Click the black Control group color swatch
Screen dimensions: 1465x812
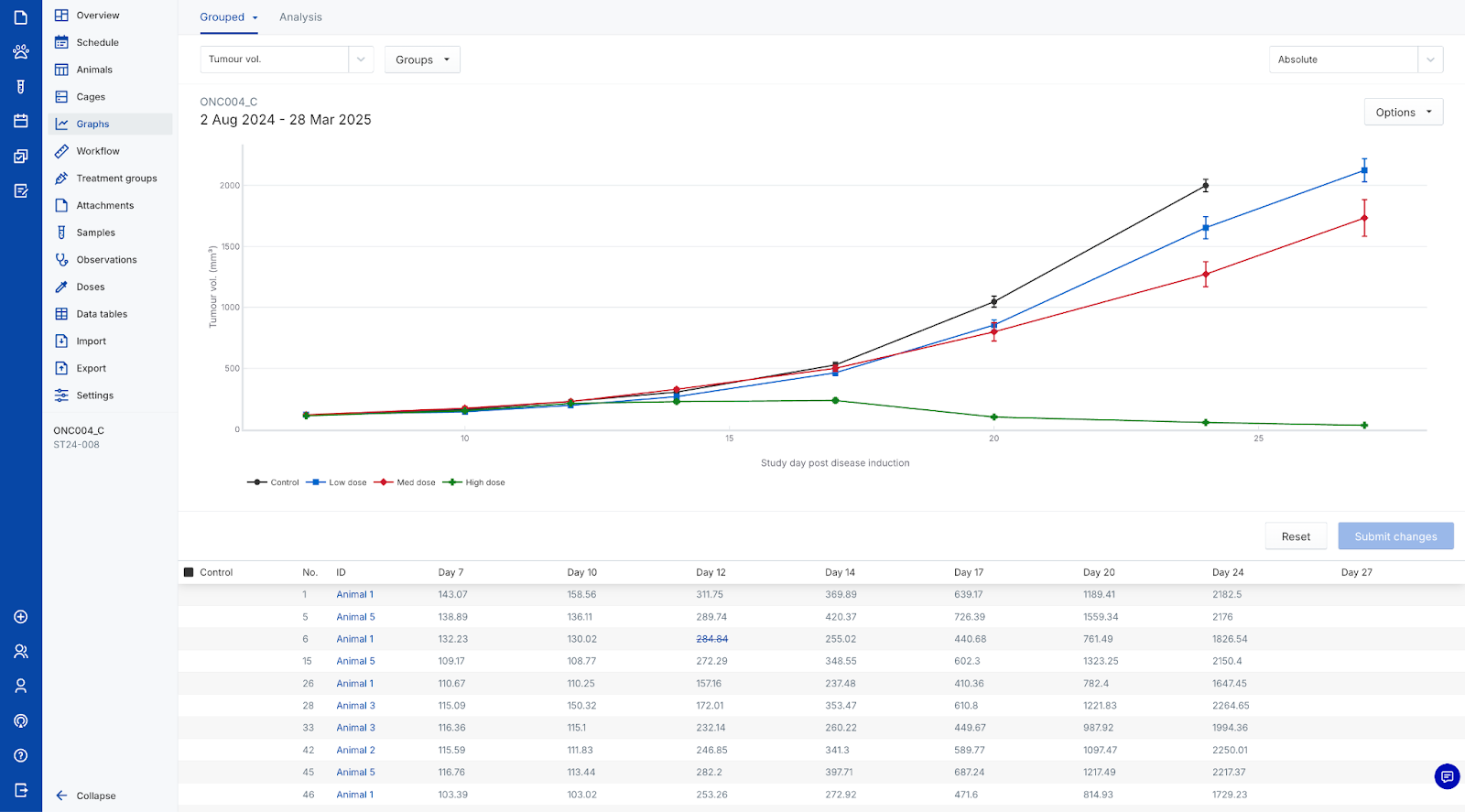click(x=189, y=572)
